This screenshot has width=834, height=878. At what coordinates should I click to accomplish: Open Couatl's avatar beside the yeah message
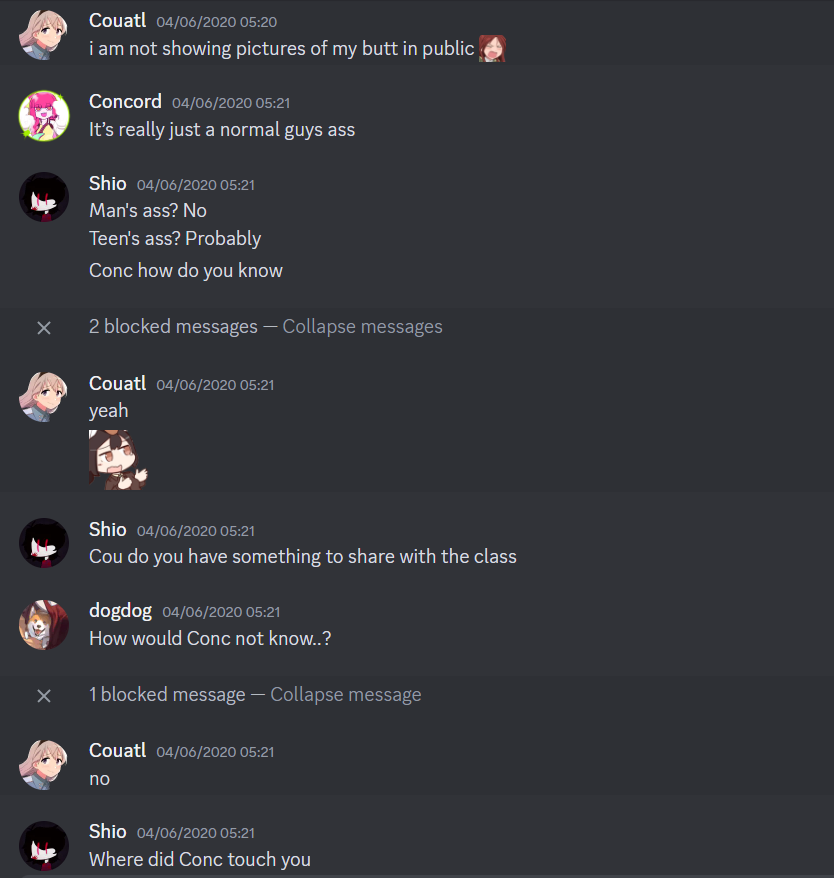[44, 397]
